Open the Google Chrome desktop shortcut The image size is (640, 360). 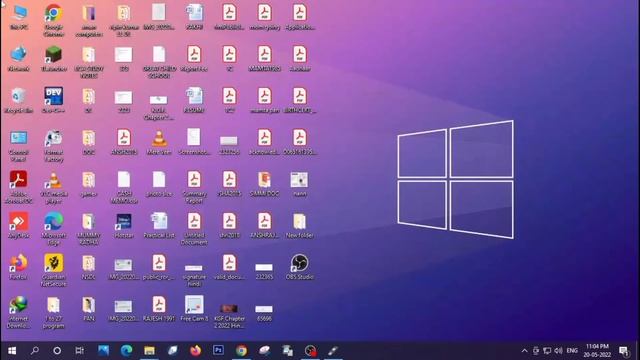[53, 20]
